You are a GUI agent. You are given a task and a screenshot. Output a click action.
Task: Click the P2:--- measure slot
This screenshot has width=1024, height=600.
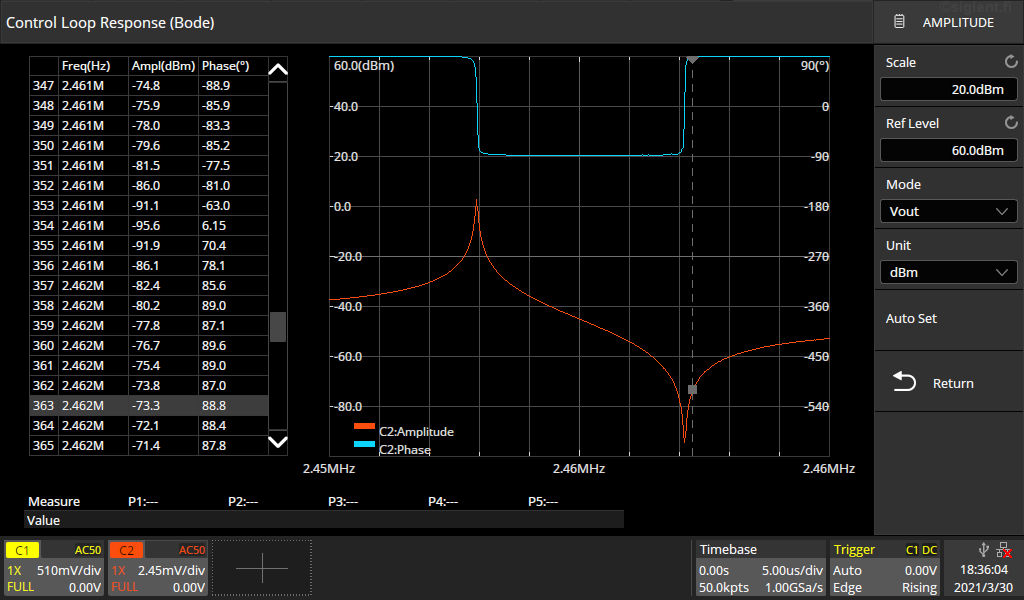[243, 501]
